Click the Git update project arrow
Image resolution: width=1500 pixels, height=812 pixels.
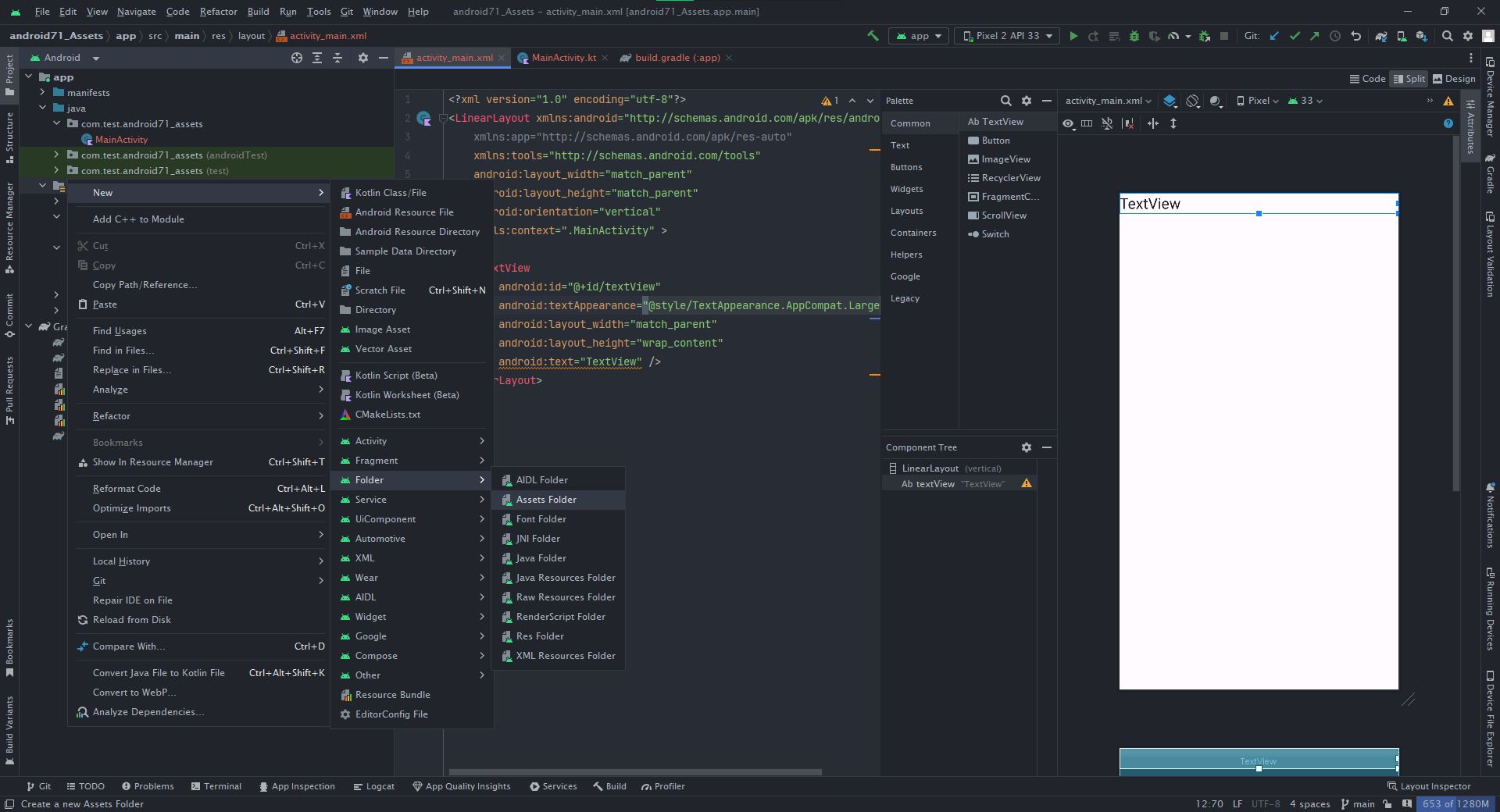tap(1274, 36)
